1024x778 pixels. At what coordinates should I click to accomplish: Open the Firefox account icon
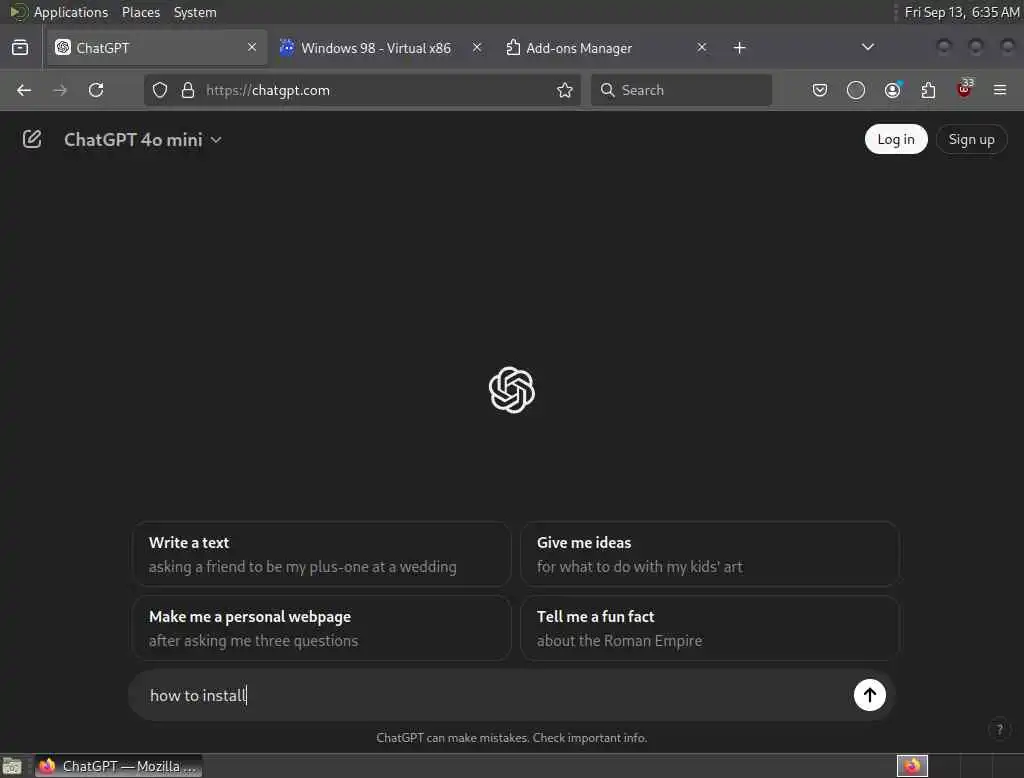(892, 90)
